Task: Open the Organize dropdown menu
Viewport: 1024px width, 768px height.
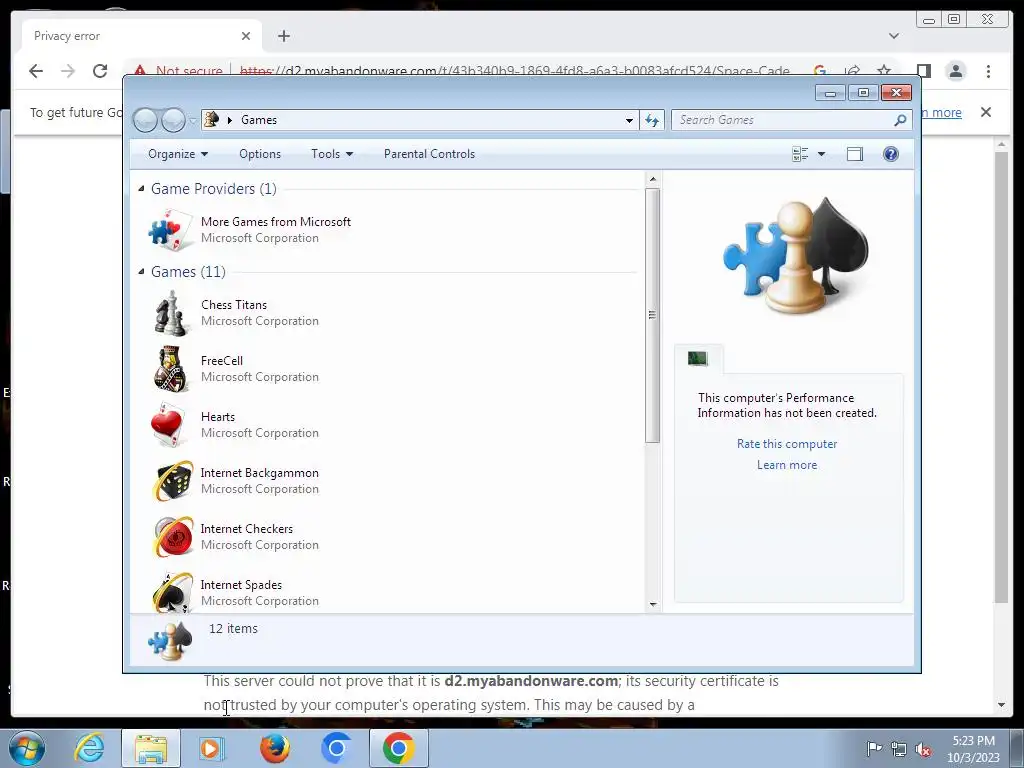Action: pyautogui.click(x=178, y=154)
